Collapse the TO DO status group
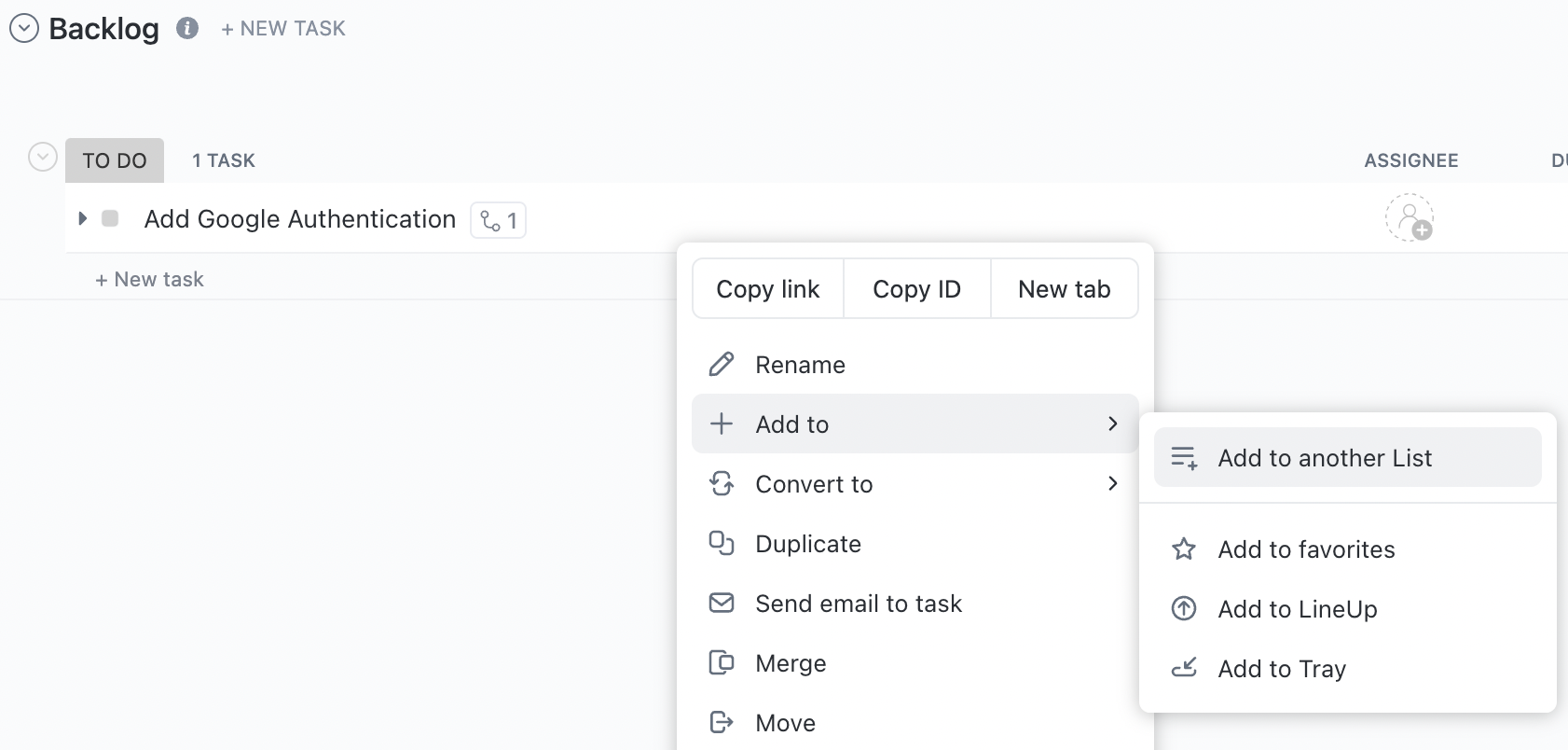The height and width of the screenshot is (750, 1568). [x=43, y=158]
